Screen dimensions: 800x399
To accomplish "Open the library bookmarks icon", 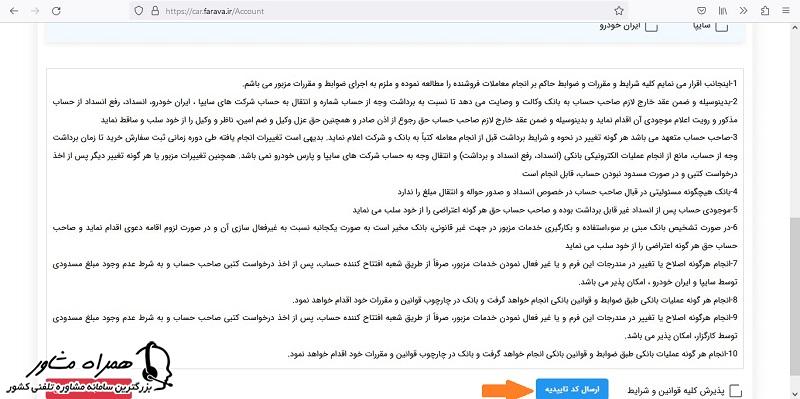I will click(723, 11).
